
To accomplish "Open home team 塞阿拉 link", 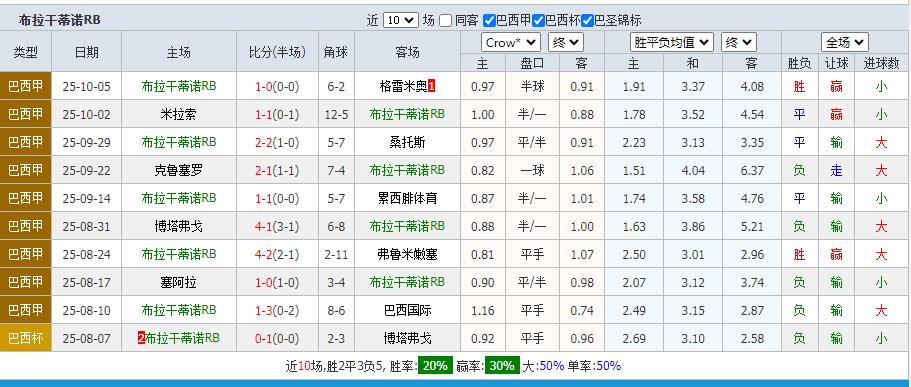I will tap(178, 282).
